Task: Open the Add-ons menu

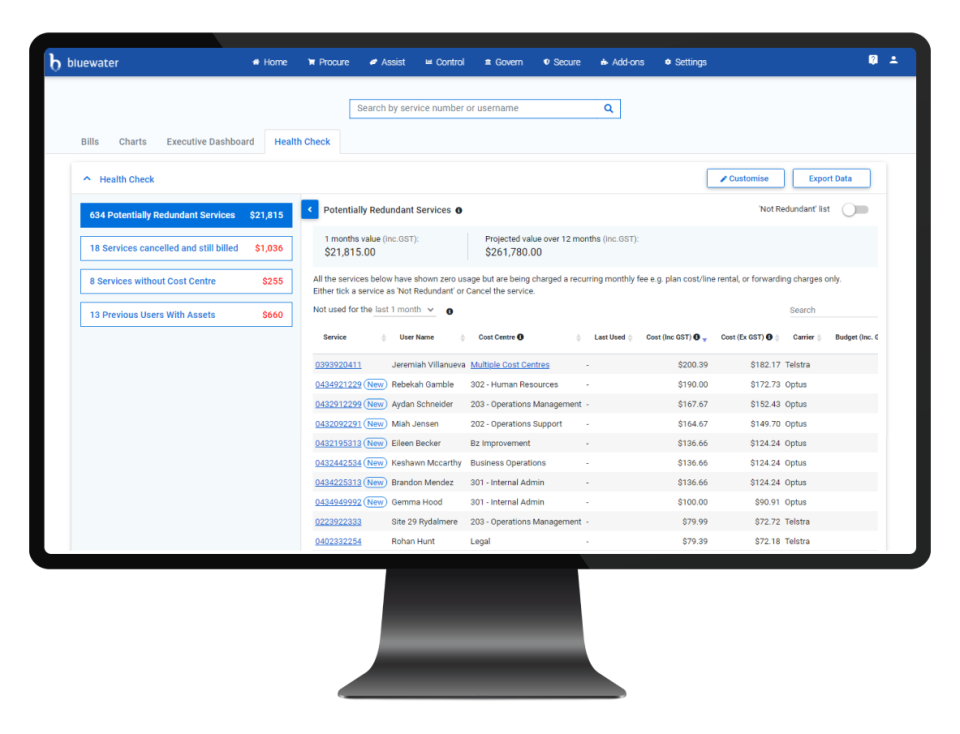Action: [622, 62]
